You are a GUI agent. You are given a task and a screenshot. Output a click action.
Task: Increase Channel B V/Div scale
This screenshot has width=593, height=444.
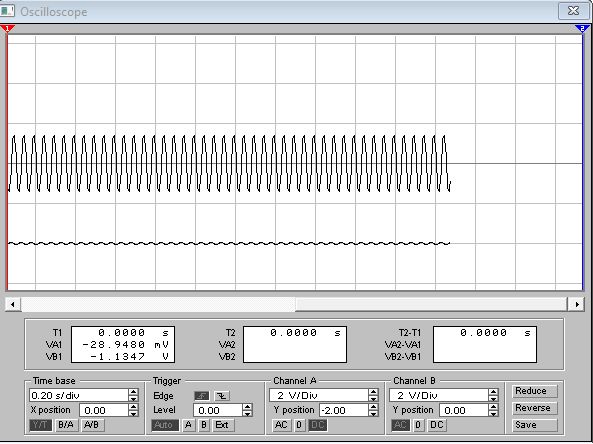point(493,392)
